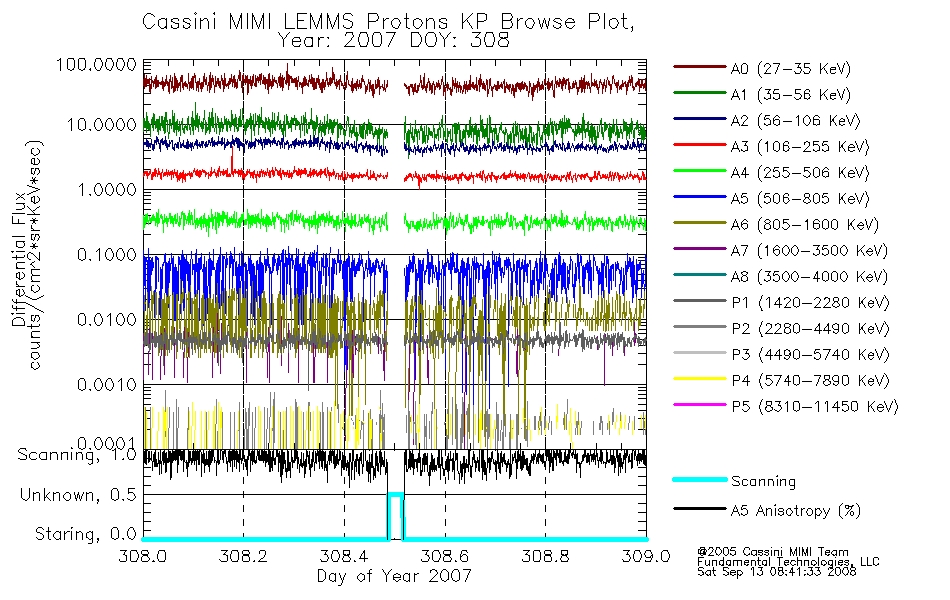950x600 pixels.
Task: Click the 308.4 x-axis tick label
Action: point(344,556)
